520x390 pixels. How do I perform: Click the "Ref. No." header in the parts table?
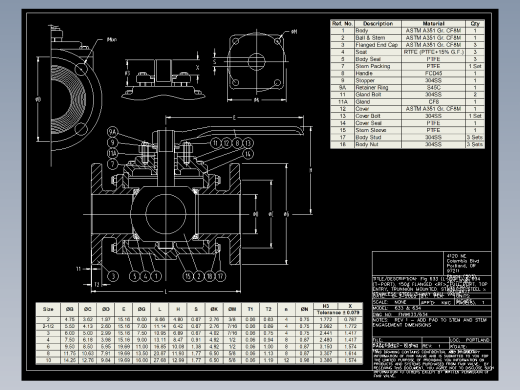coord(342,24)
